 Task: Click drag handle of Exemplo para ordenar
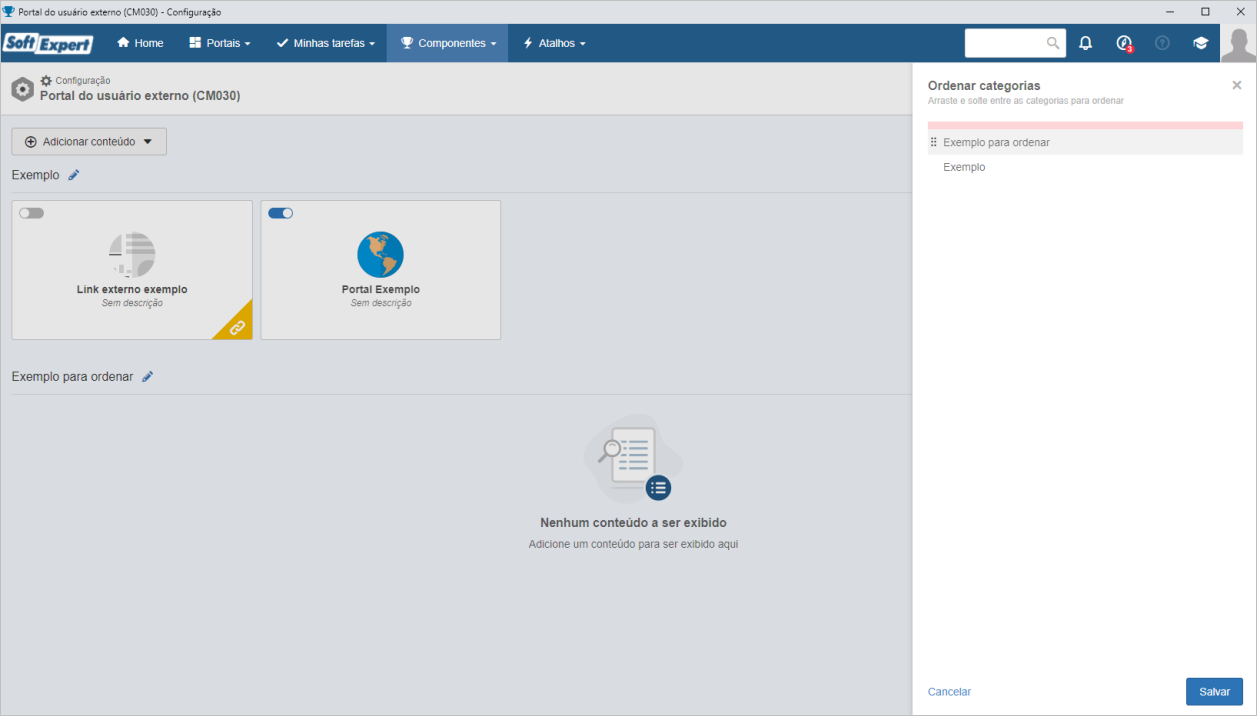[x=934, y=143]
